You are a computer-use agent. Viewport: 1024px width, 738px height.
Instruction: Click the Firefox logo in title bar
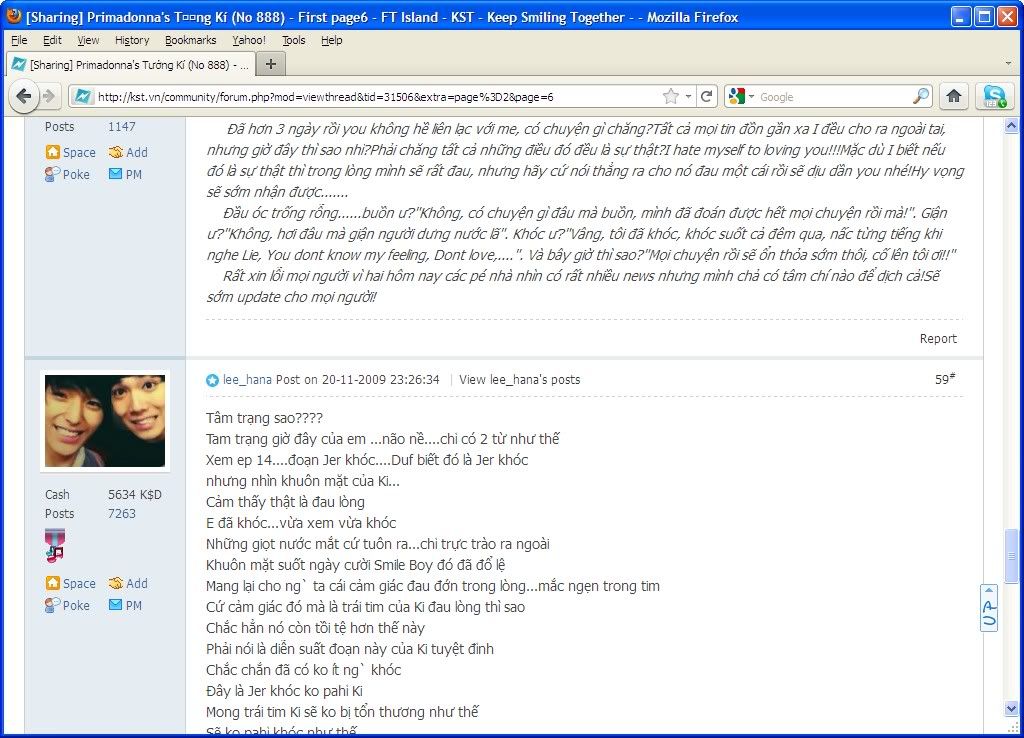13,16
